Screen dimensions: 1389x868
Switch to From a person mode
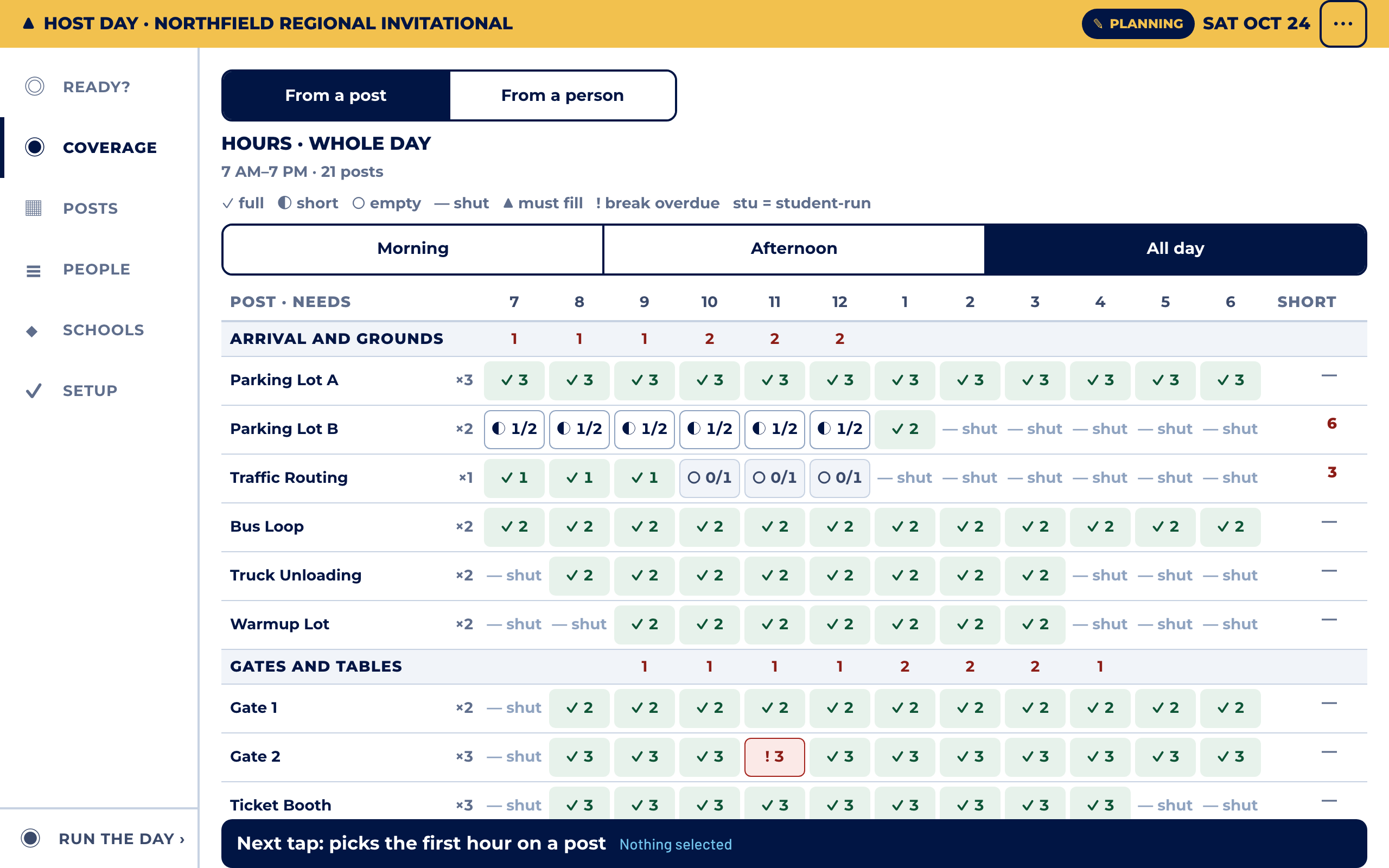(x=563, y=95)
